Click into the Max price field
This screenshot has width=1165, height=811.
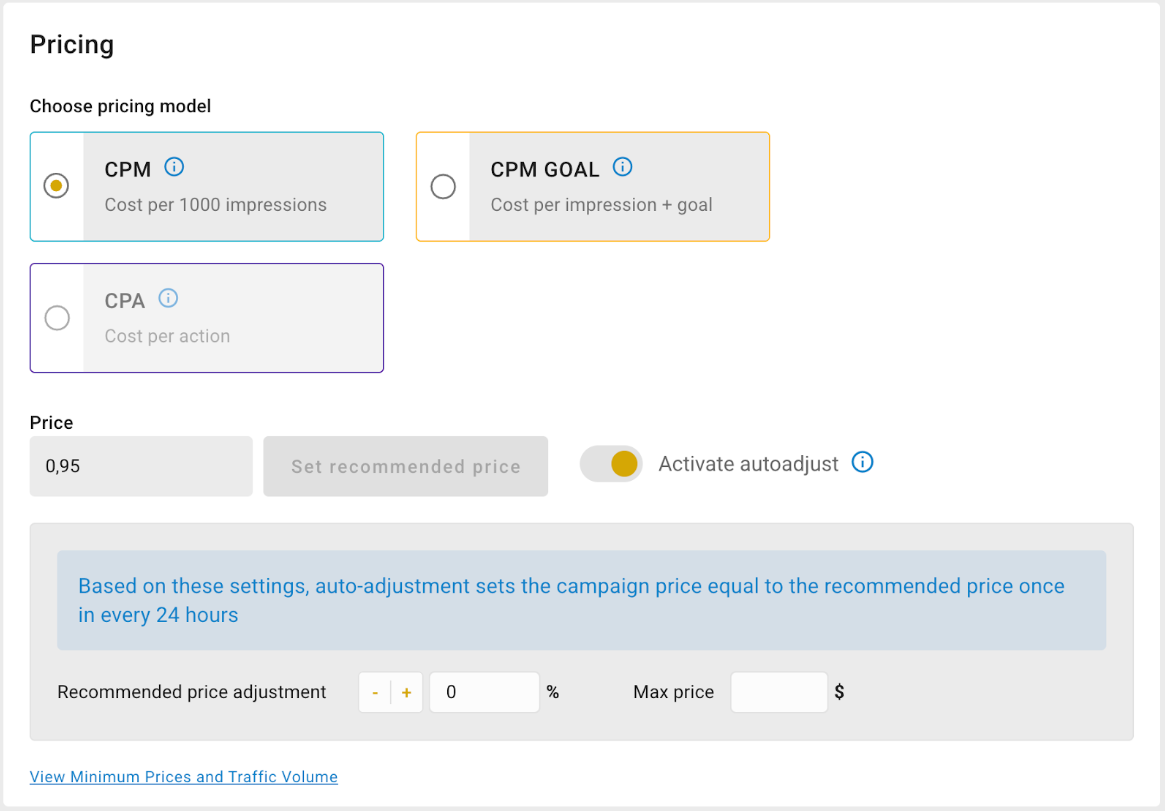click(x=778, y=692)
